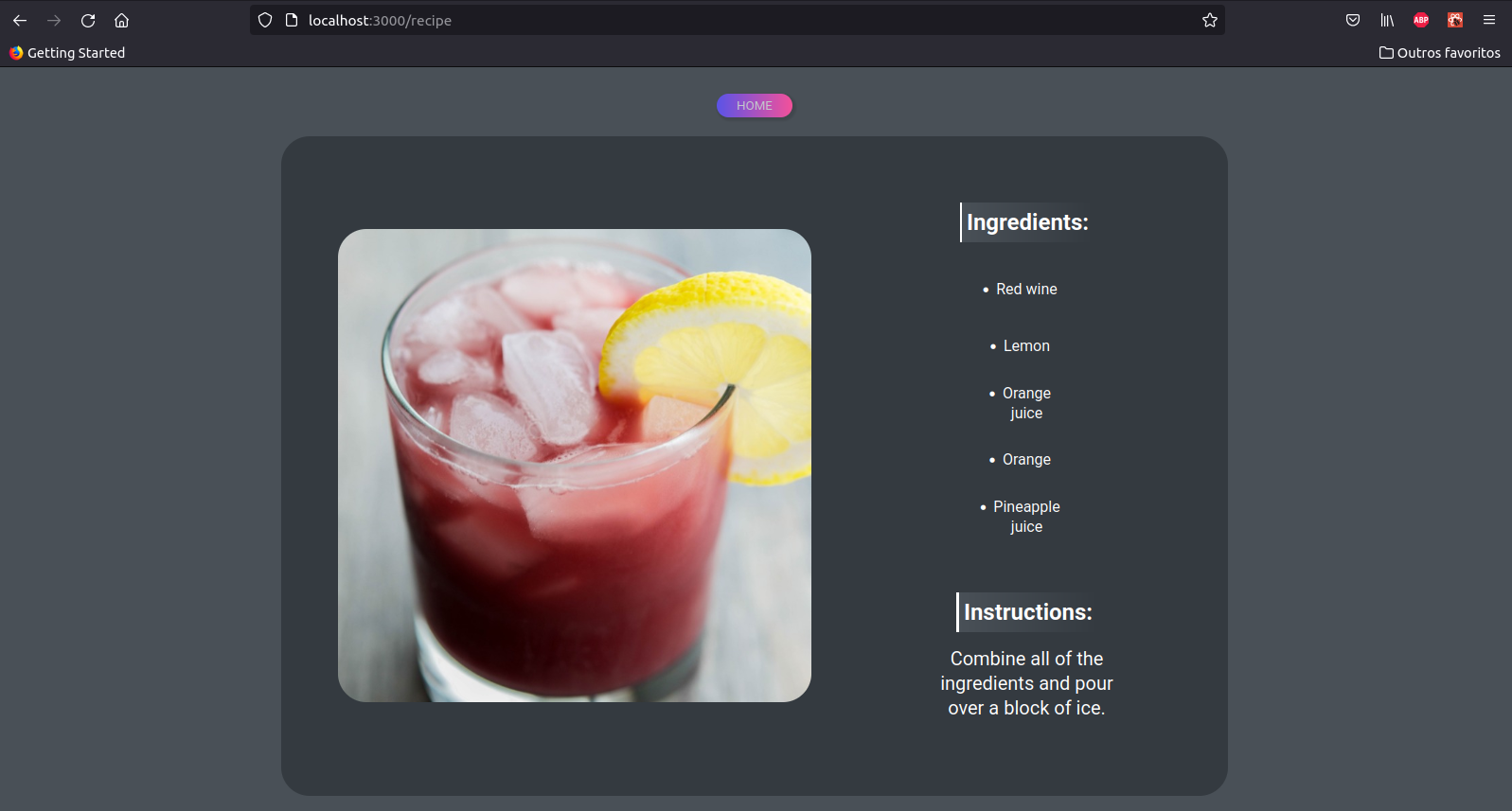Click the sangria drink photo
Viewport: 1512px width, 811px height.
575,466
